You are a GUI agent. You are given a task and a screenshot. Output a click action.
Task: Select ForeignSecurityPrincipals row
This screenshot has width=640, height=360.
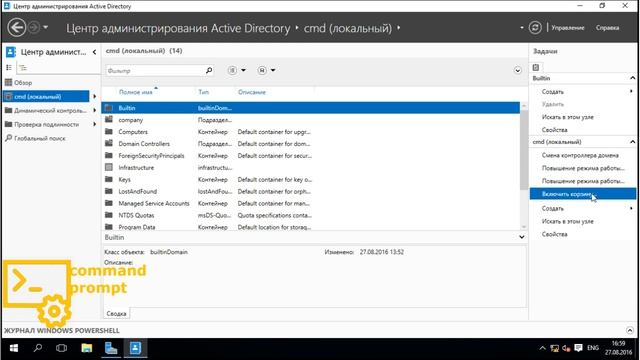pyautogui.click(x=311, y=156)
